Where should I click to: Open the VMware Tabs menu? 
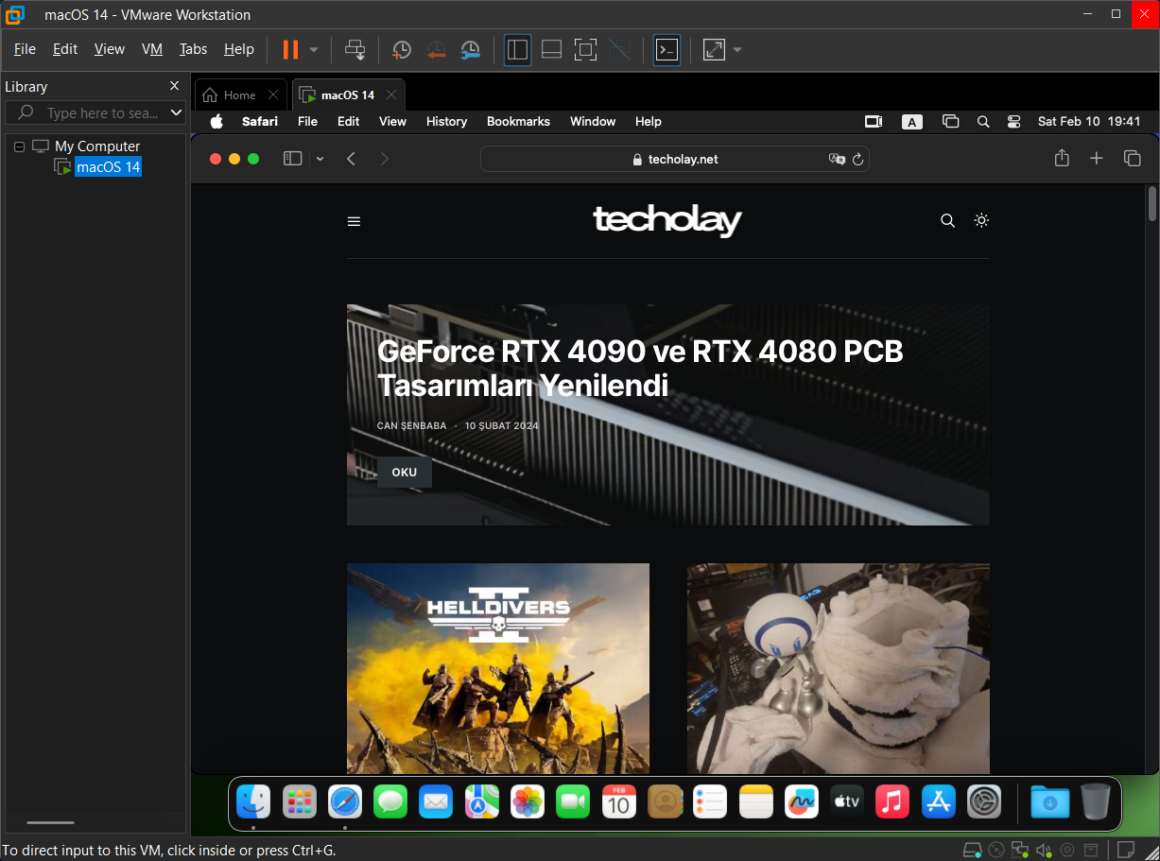tap(193, 49)
